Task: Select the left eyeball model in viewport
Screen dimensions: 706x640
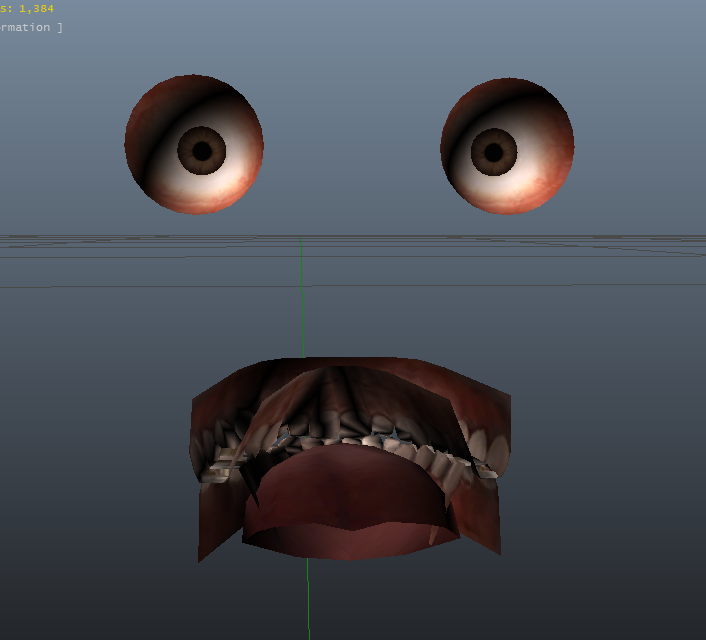Action: (x=194, y=145)
